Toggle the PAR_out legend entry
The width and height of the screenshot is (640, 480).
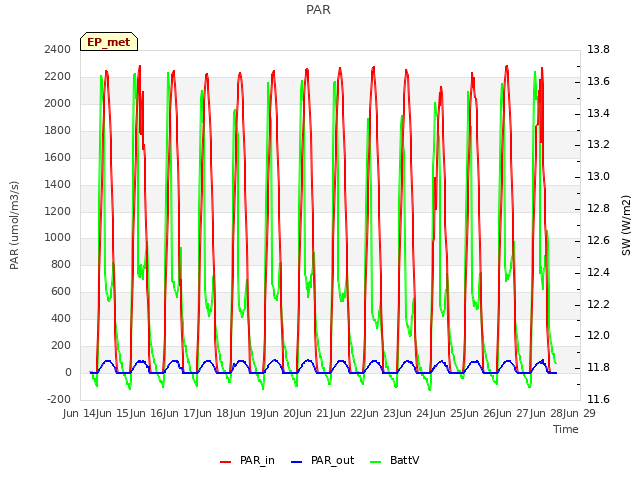322,460
